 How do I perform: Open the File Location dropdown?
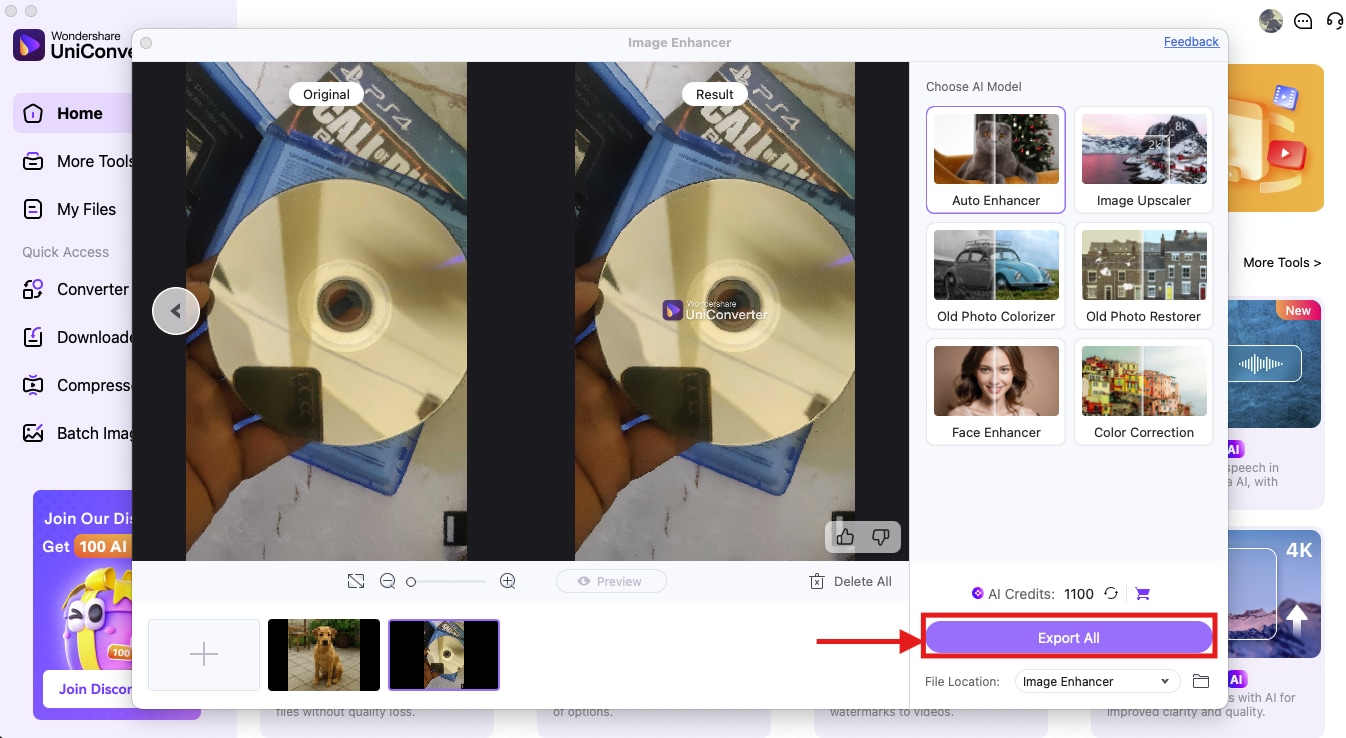coord(1096,681)
